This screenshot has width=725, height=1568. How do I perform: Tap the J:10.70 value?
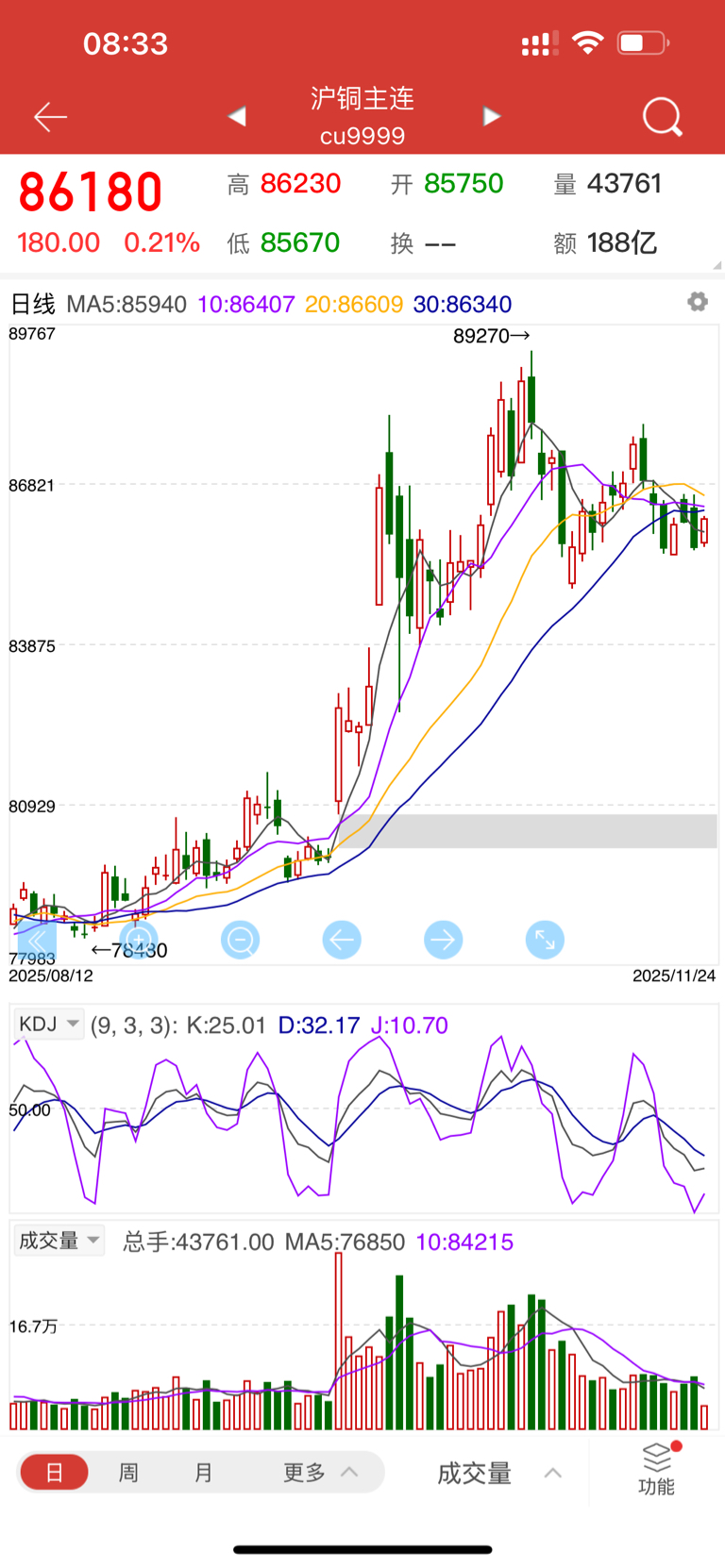(x=409, y=1026)
